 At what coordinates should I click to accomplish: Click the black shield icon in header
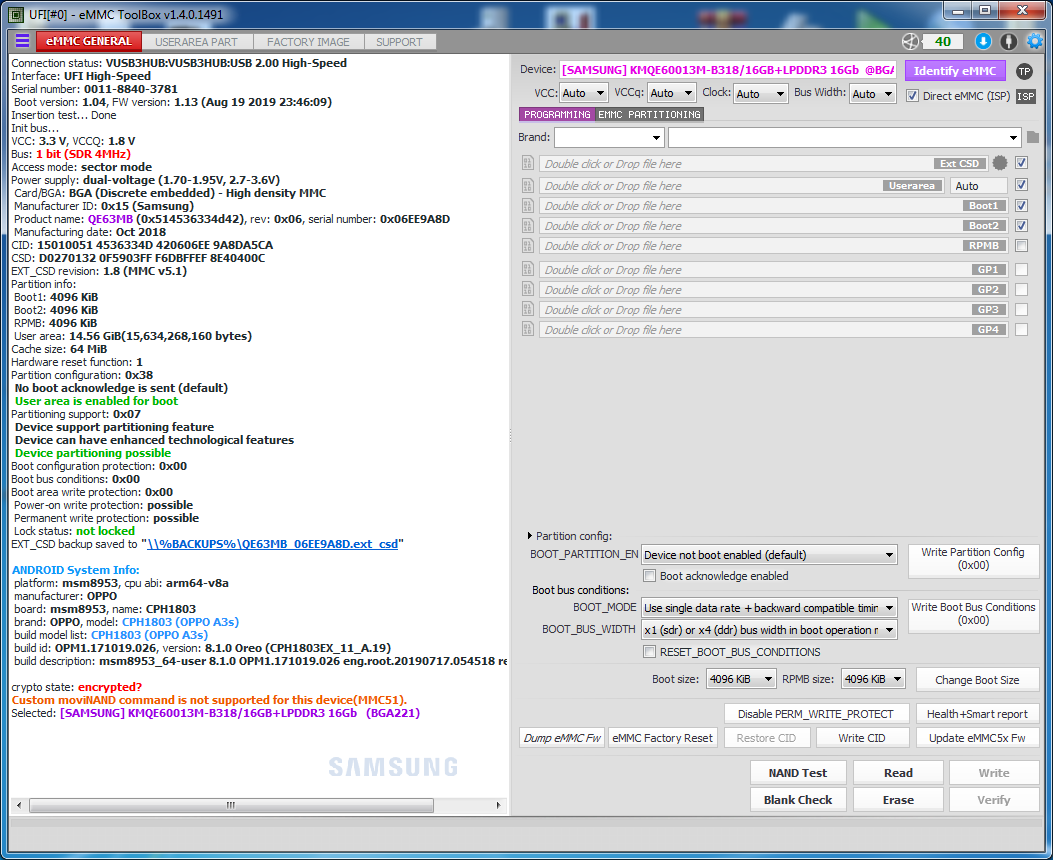click(1009, 42)
